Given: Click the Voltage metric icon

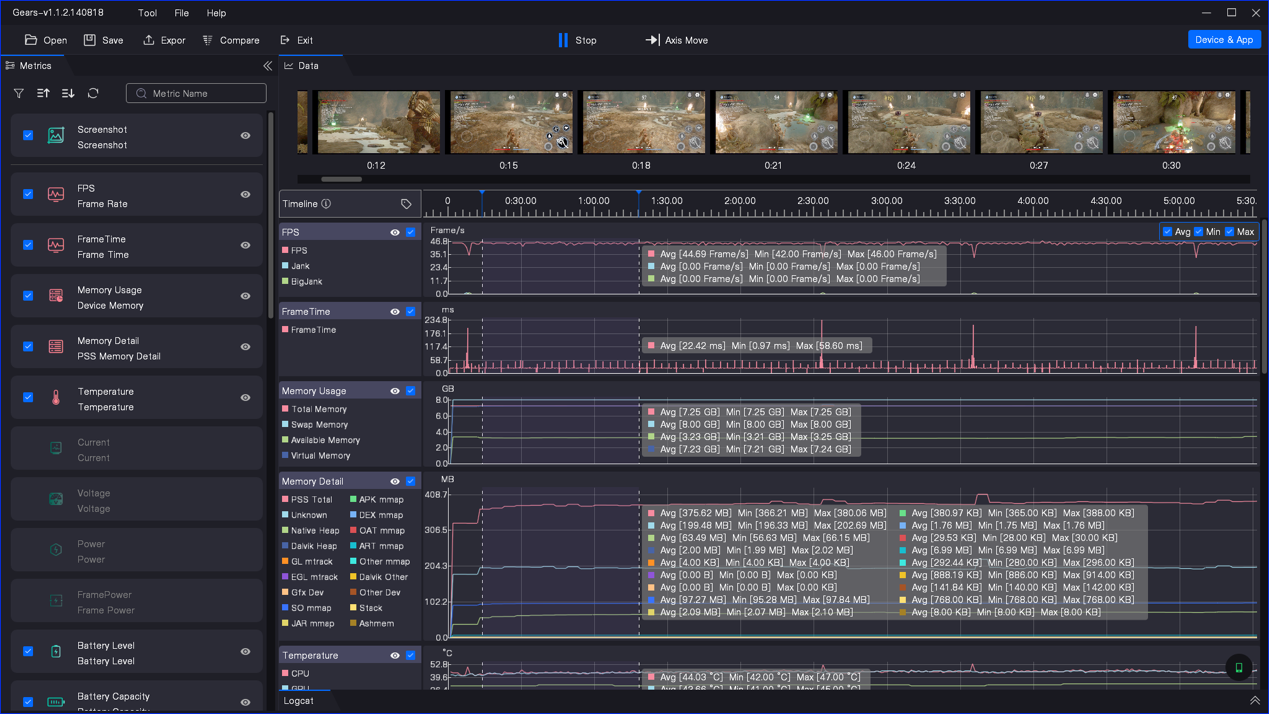Looking at the screenshot, I should (56, 500).
